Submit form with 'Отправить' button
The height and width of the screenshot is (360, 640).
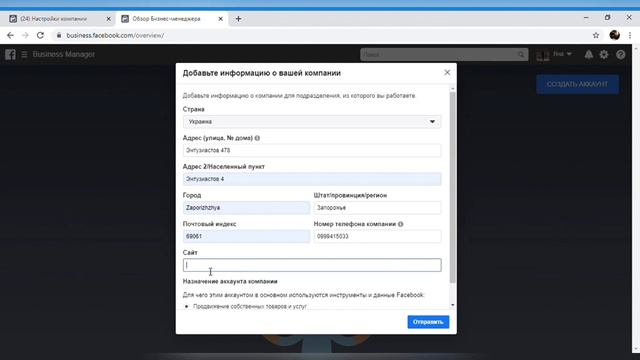click(x=428, y=322)
